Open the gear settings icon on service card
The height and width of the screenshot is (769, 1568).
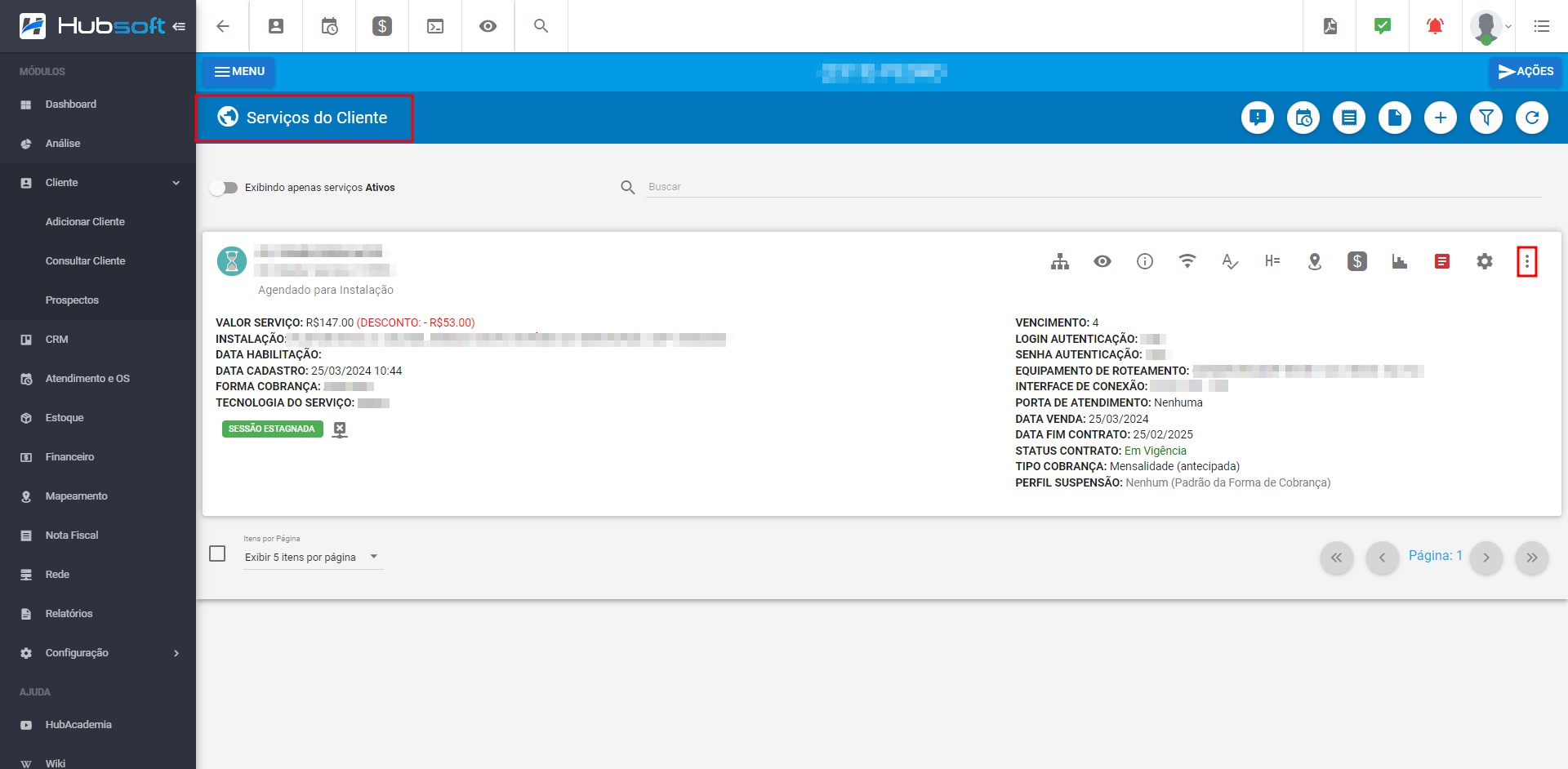click(1485, 261)
